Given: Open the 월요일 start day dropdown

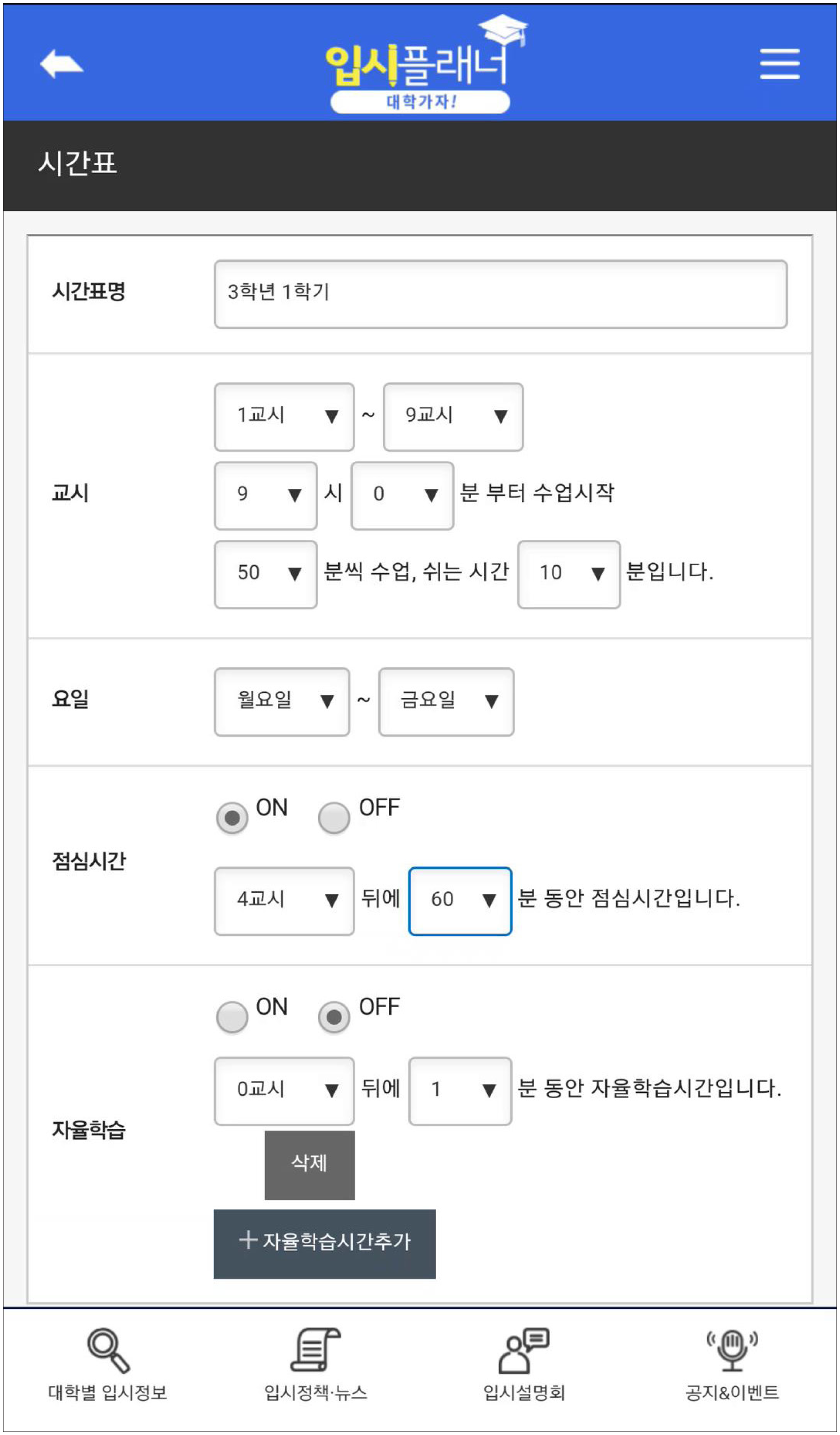Looking at the screenshot, I should pos(282,702).
